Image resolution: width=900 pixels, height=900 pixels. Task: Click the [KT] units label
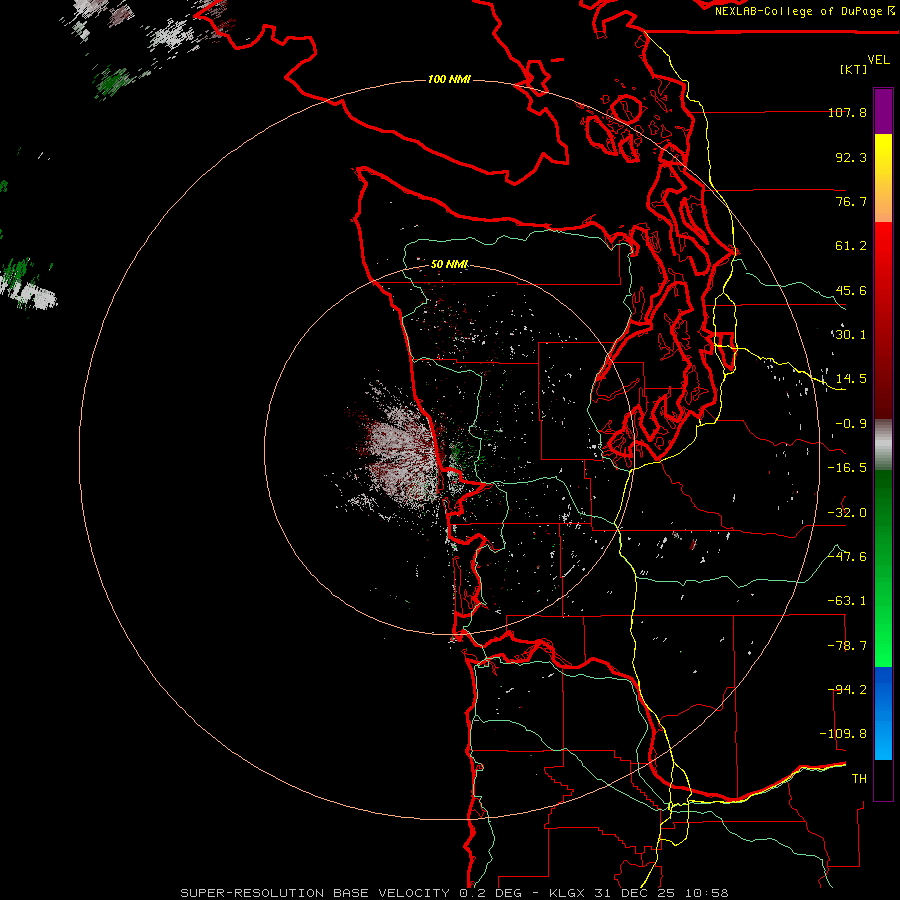coord(853,69)
